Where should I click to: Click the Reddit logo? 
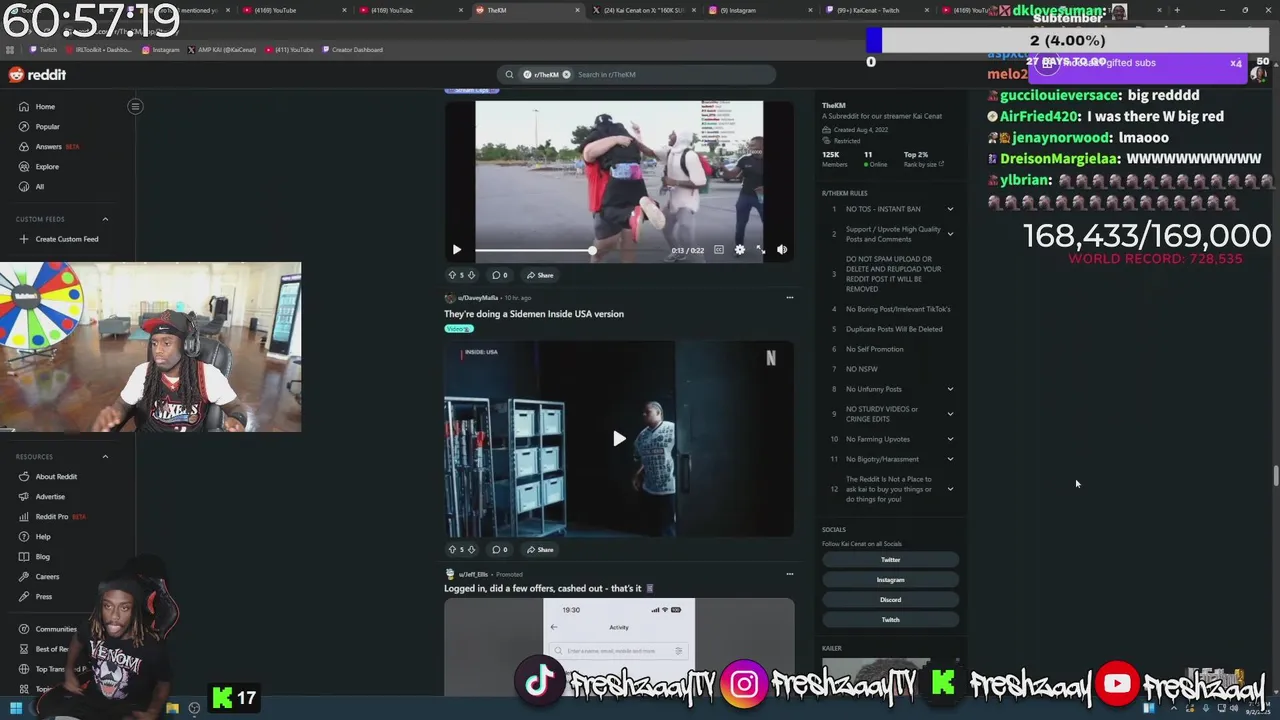tap(37, 75)
